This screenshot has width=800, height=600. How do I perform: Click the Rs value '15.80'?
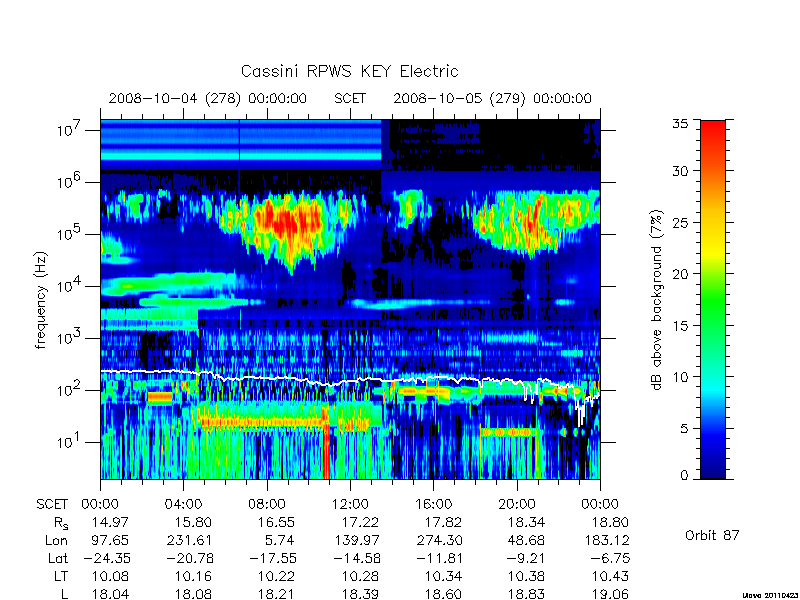point(193,522)
